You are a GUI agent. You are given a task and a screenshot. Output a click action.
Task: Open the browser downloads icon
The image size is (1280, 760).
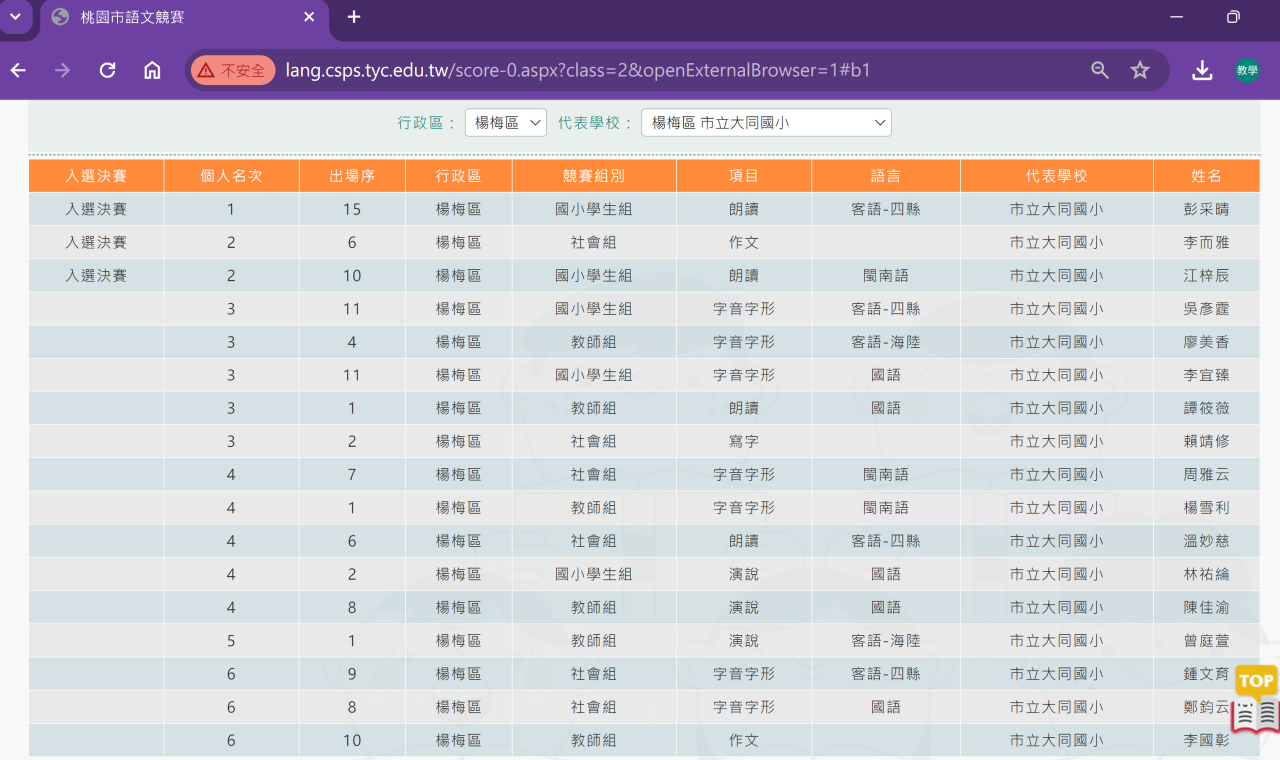point(1202,70)
